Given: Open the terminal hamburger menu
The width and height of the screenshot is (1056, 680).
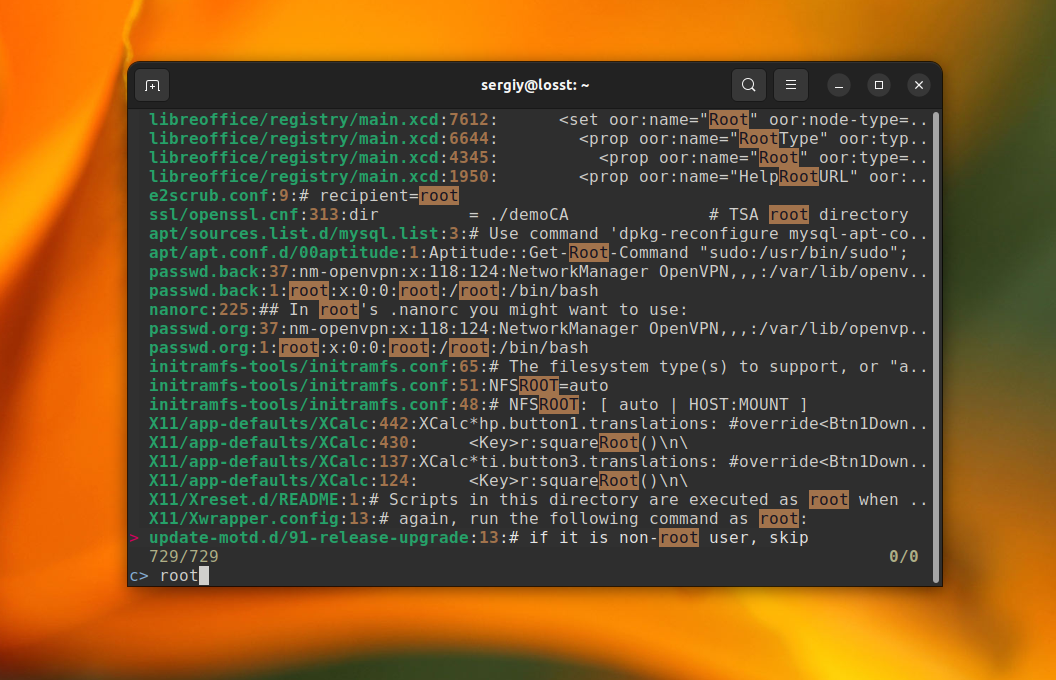Looking at the screenshot, I should [791, 85].
